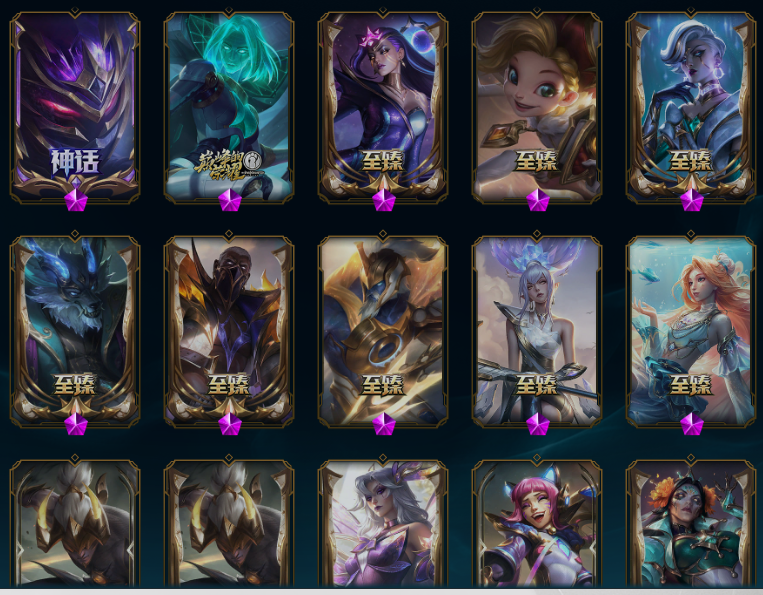Open the masked dark warrior 至臻 card

pyautogui.click(x=229, y=331)
